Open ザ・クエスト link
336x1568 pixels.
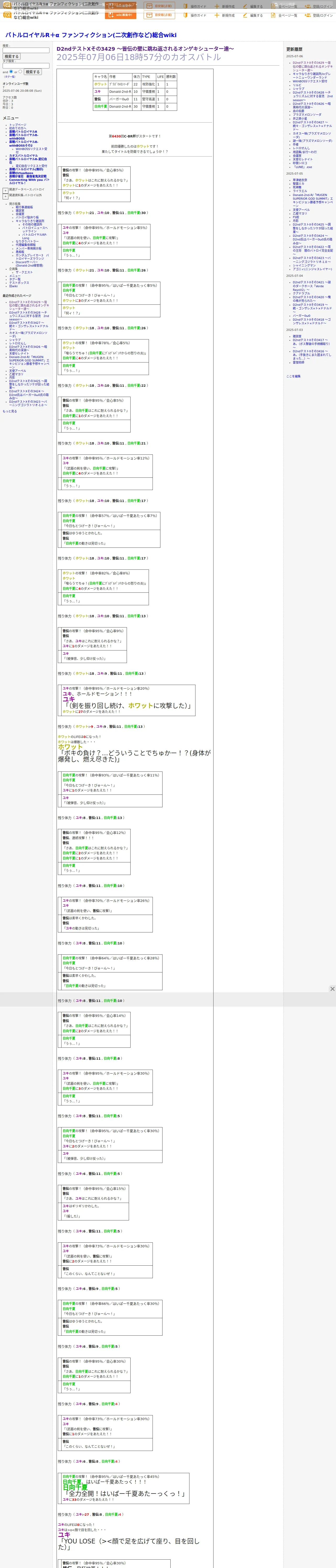click(x=24, y=272)
